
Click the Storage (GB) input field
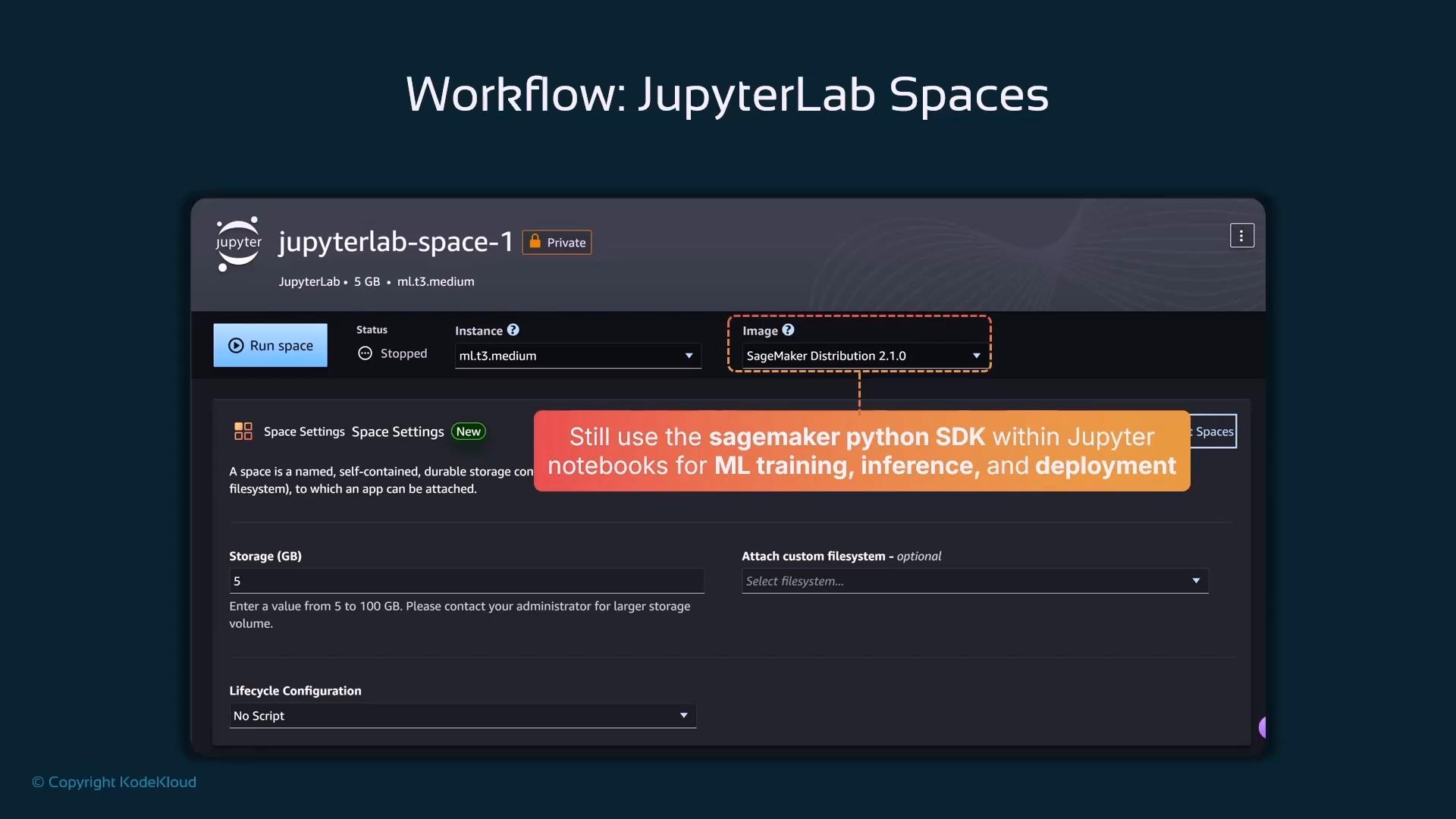466,581
